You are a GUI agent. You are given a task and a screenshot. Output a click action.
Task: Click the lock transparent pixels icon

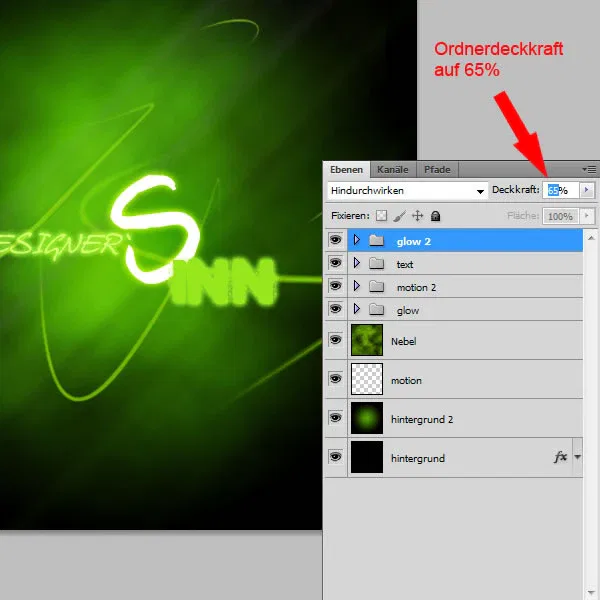[x=381, y=216]
